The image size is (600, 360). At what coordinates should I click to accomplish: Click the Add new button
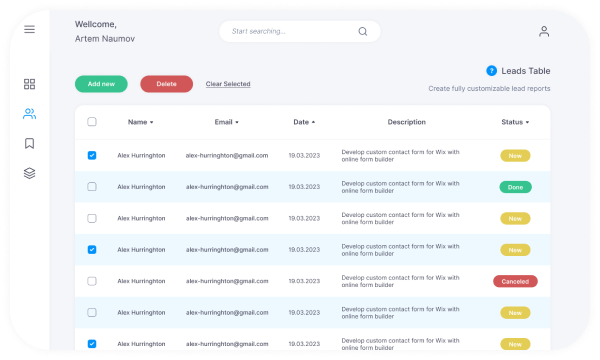(x=101, y=84)
